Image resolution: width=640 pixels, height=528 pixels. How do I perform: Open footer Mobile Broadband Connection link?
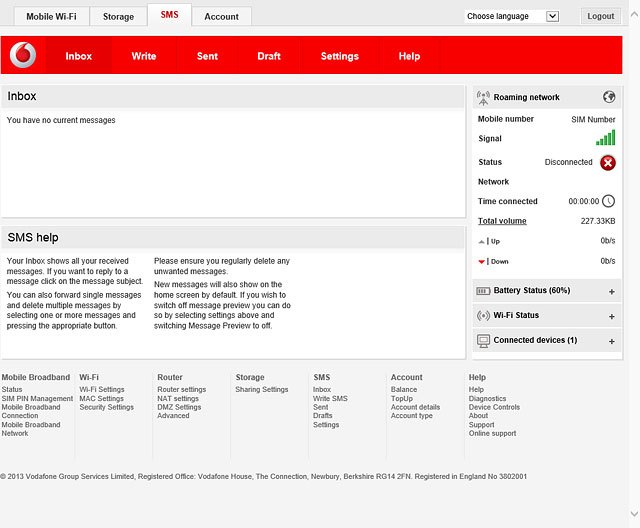click(31, 411)
